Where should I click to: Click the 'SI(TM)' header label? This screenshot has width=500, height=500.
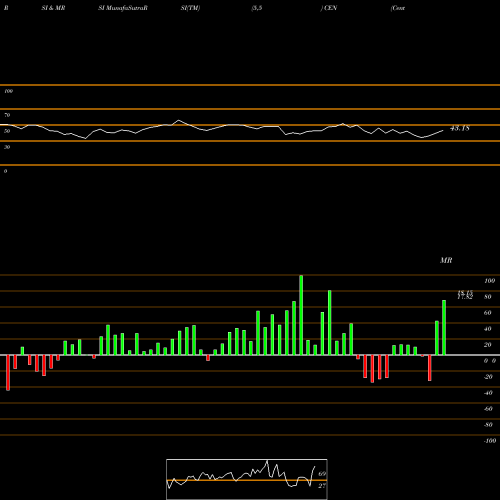[190, 8]
